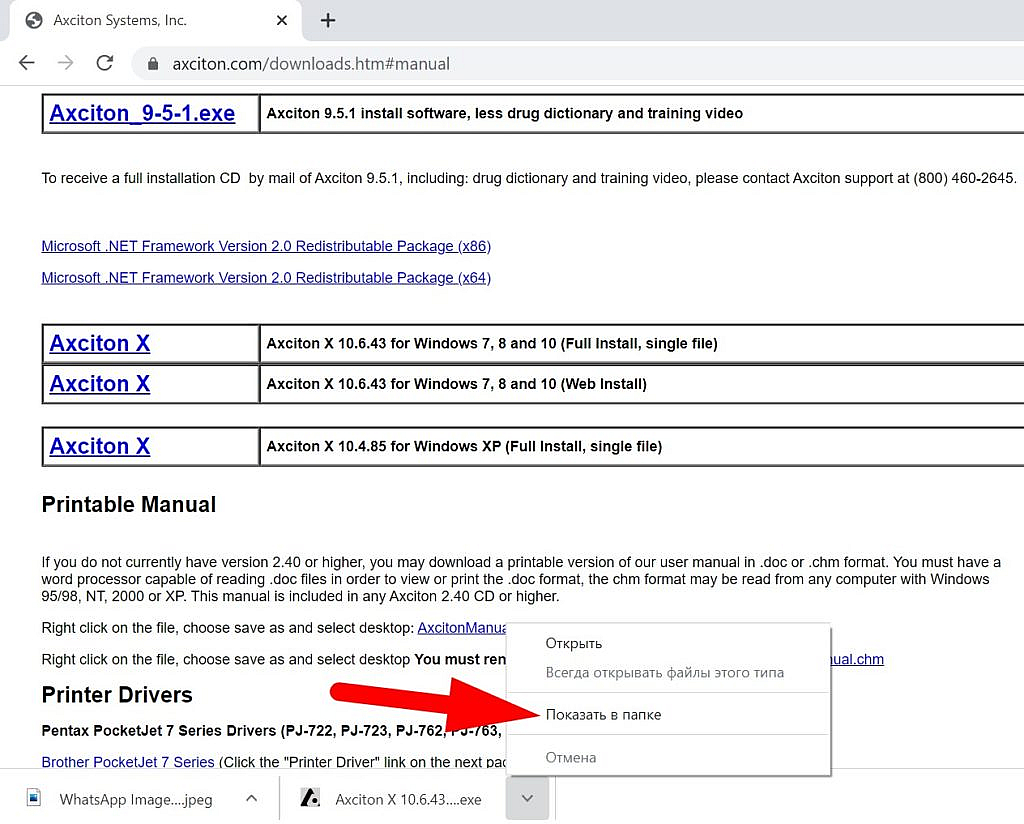Click the "Printer Drivers" heading text
Image resolution: width=1024 pixels, height=824 pixels.
point(117,695)
